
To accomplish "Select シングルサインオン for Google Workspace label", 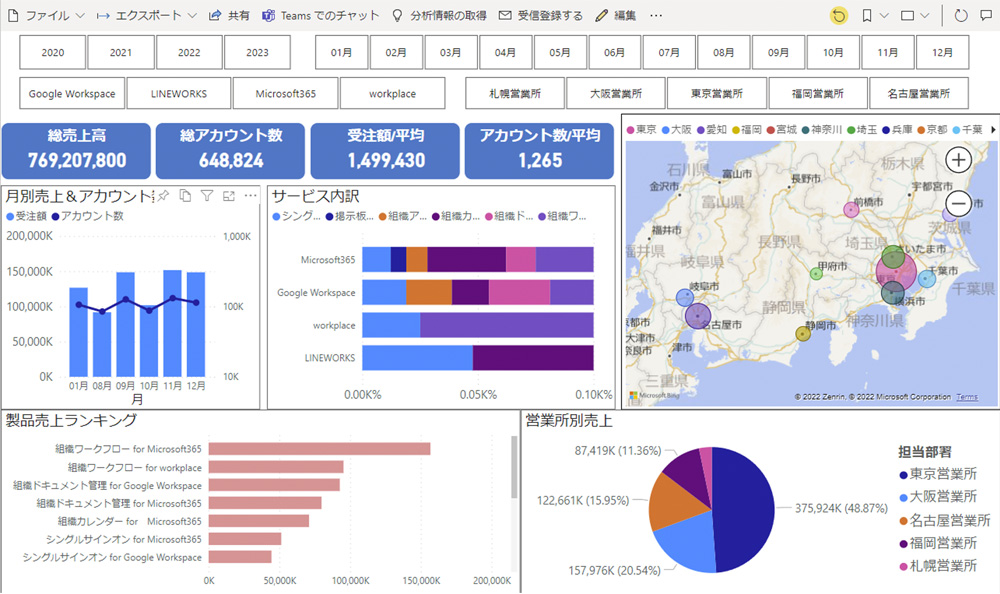I will pyautogui.click(x=112, y=557).
